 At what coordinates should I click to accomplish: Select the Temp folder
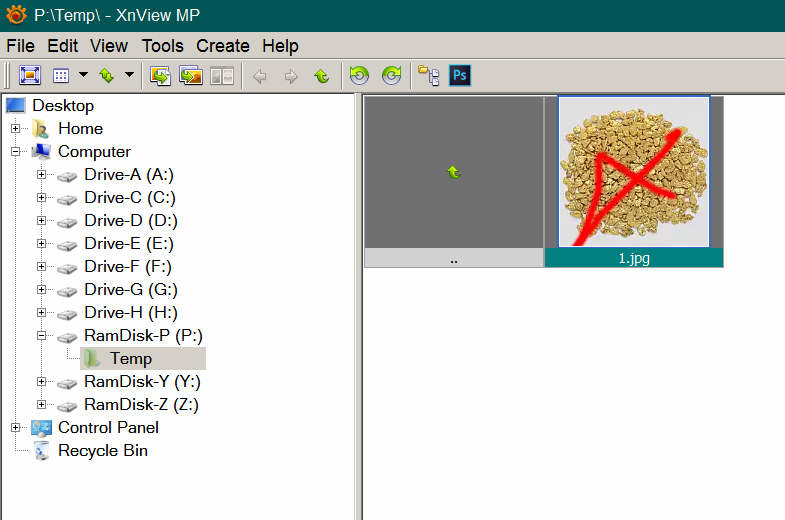pos(131,359)
